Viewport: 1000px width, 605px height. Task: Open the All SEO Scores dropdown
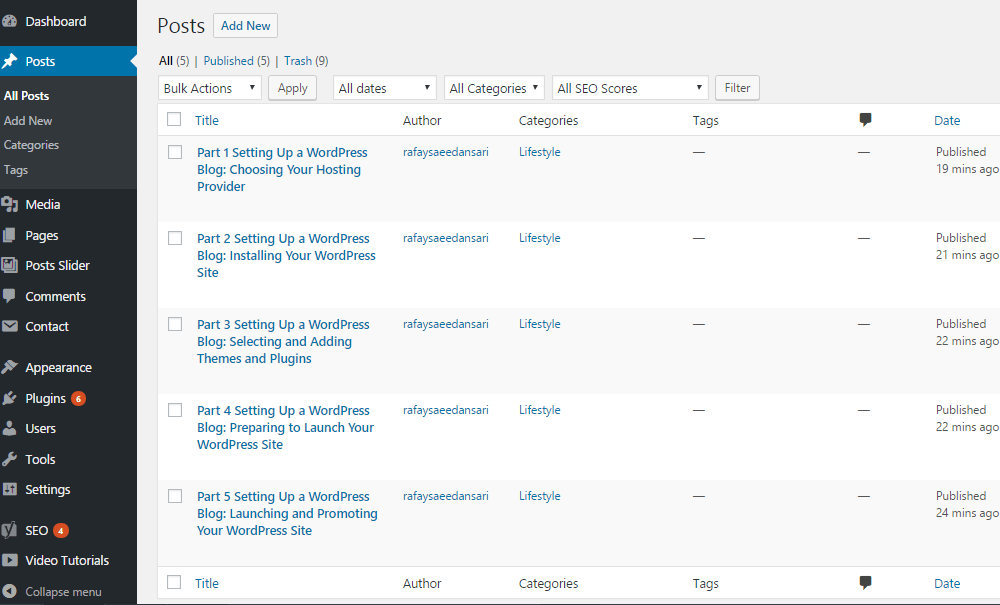[629, 88]
